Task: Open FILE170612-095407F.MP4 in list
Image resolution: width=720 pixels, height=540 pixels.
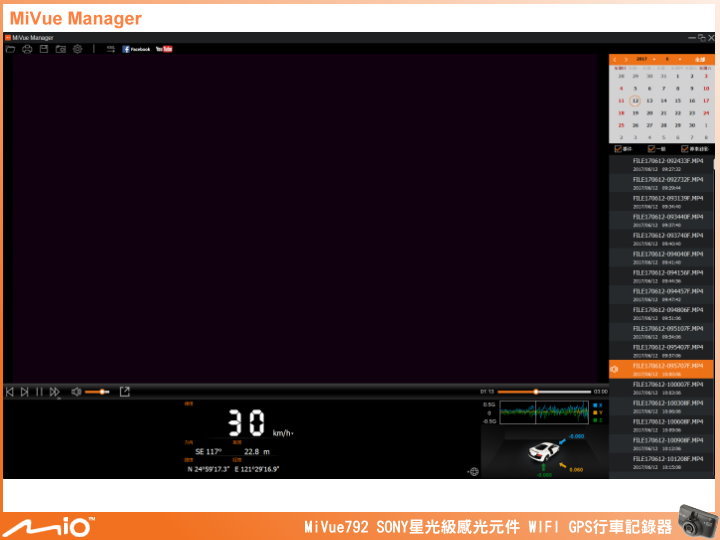Action: (661, 351)
